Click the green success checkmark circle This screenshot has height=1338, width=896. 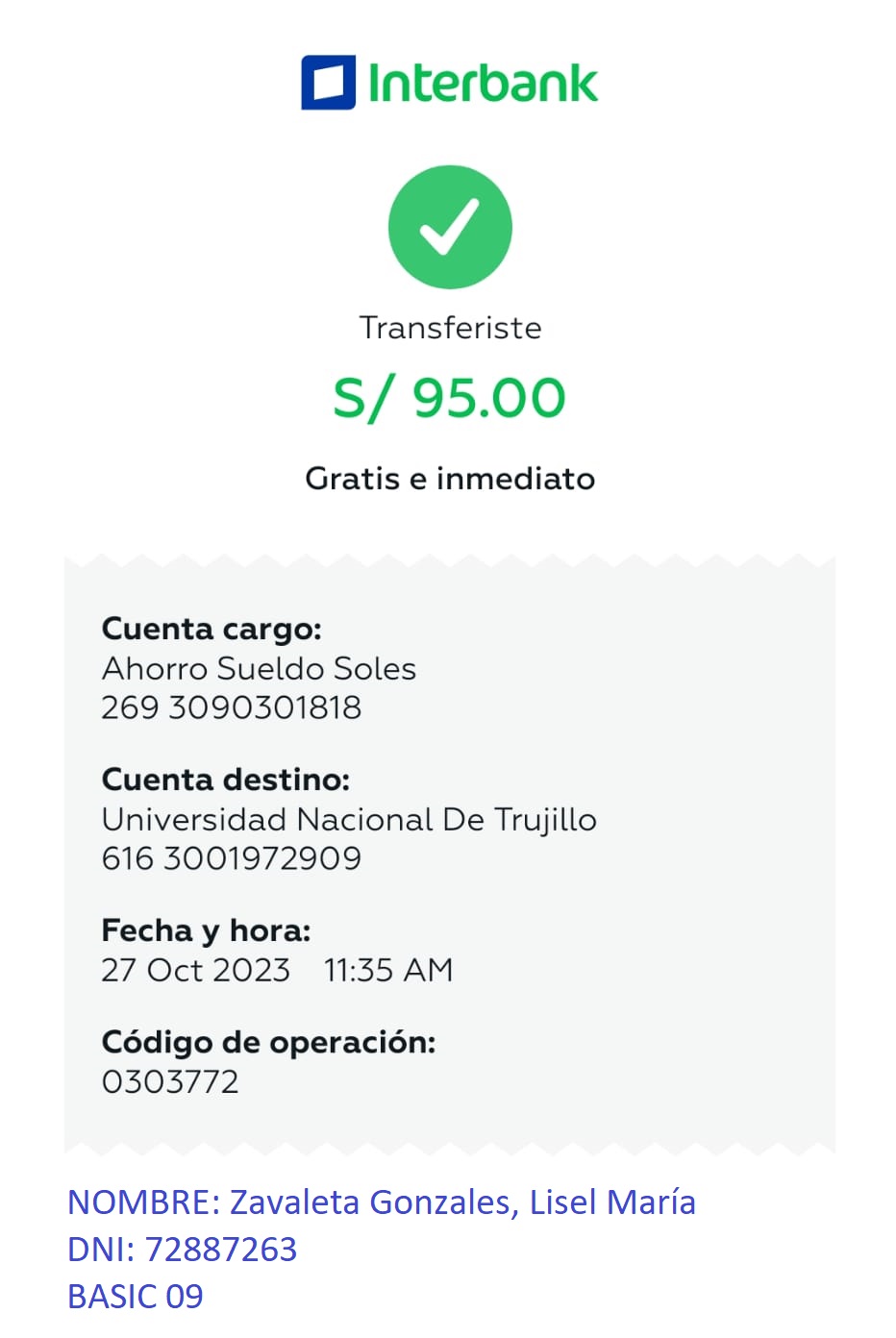pos(450,228)
